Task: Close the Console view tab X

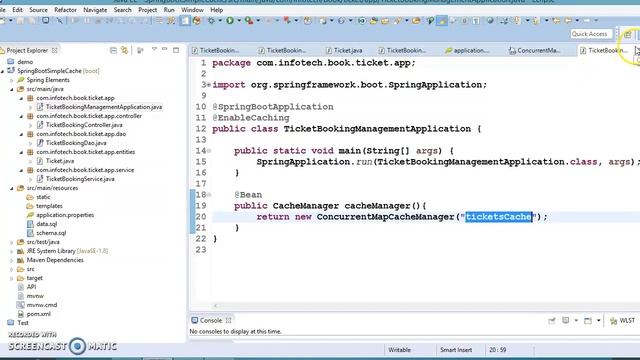Action: pos(228,320)
